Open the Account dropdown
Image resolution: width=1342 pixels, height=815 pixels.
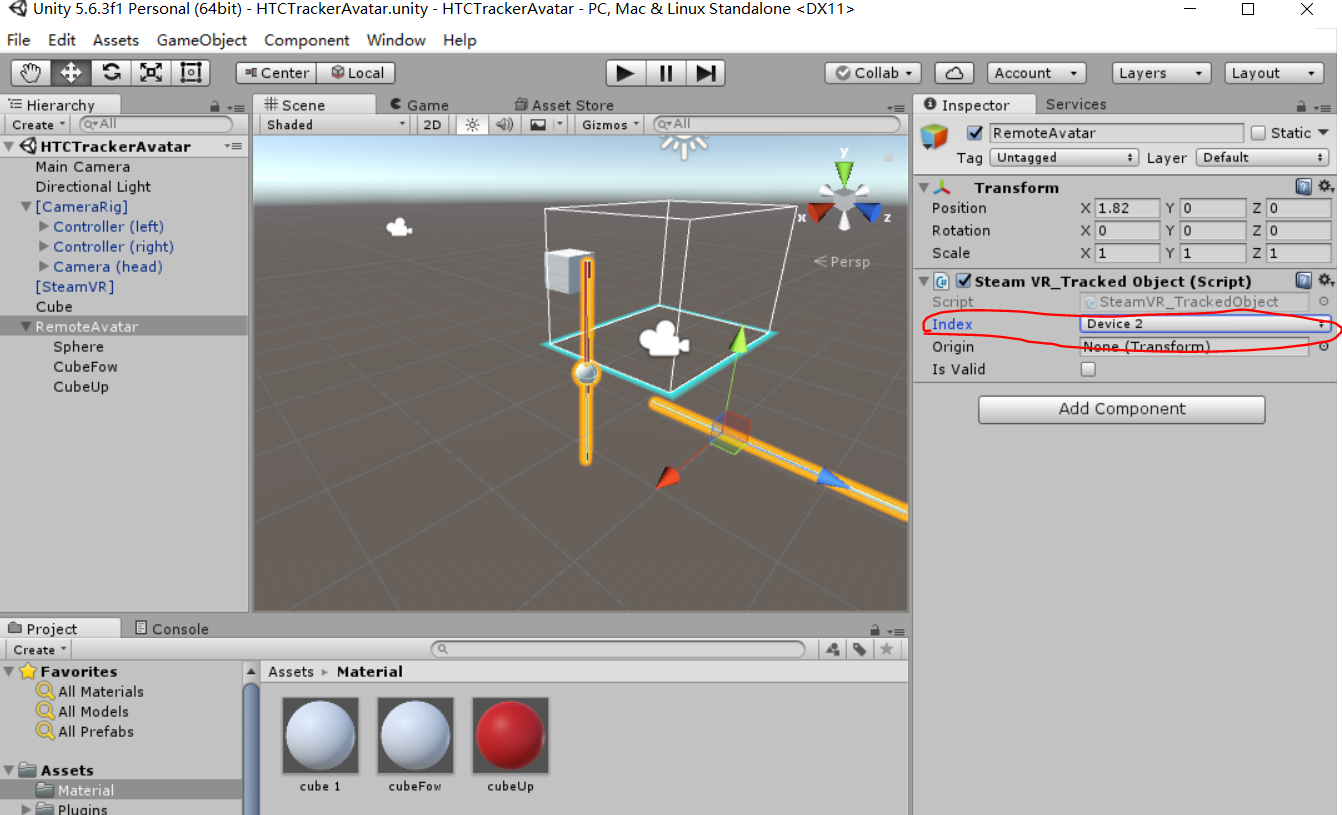(x=1036, y=73)
